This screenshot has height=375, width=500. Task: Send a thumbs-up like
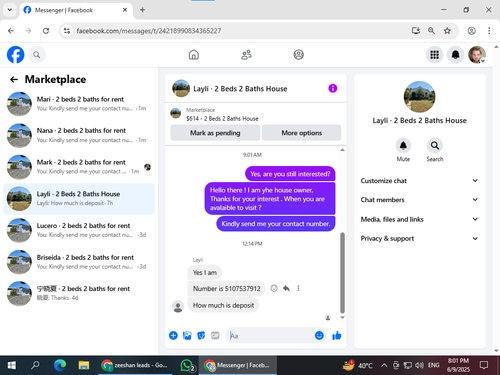click(337, 335)
